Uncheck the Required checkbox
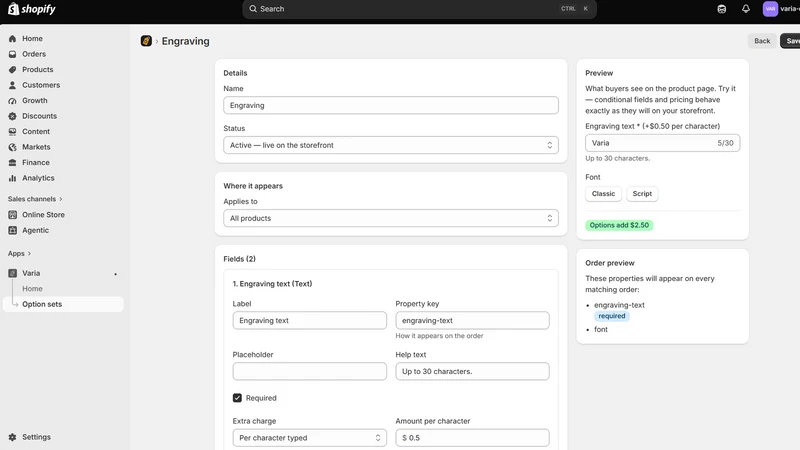 237,398
